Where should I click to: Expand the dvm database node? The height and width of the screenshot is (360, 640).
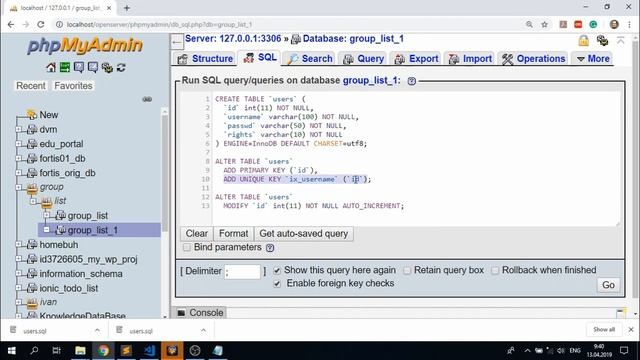[x=18, y=129]
